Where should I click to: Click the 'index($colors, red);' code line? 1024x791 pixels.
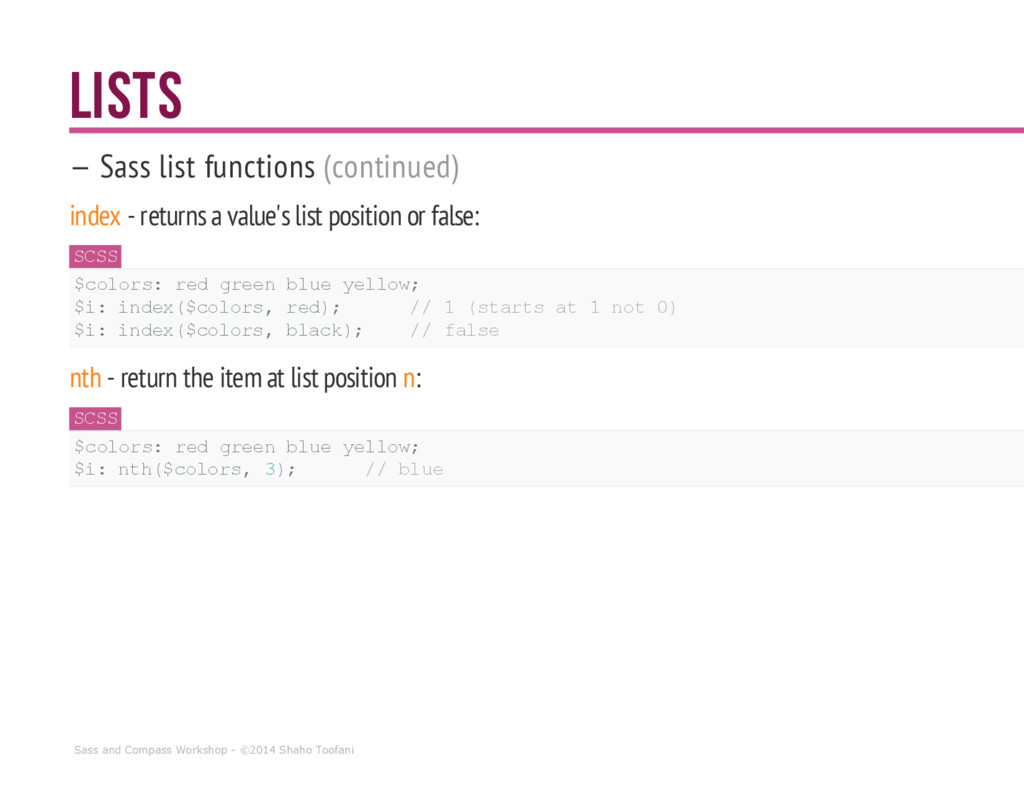pyautogui.click(x=207, y=308)
